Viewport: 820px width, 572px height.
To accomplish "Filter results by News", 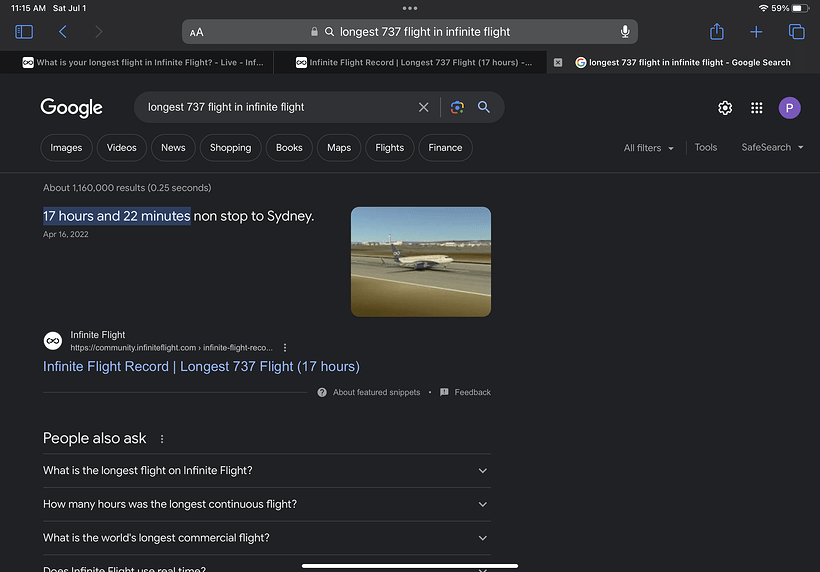I will pyautogui.click(x=173, y=148).
